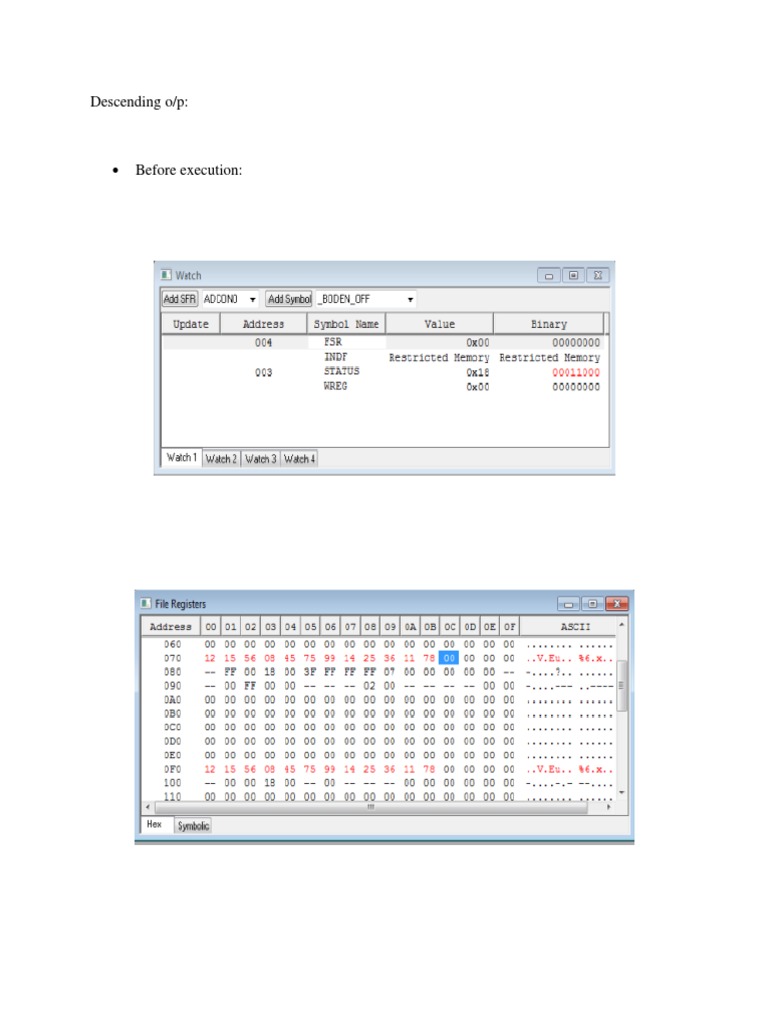The width and height of the screenshot is (768, 1024).
Task: Switch to the Watch 3 tab
Action: 261,459
